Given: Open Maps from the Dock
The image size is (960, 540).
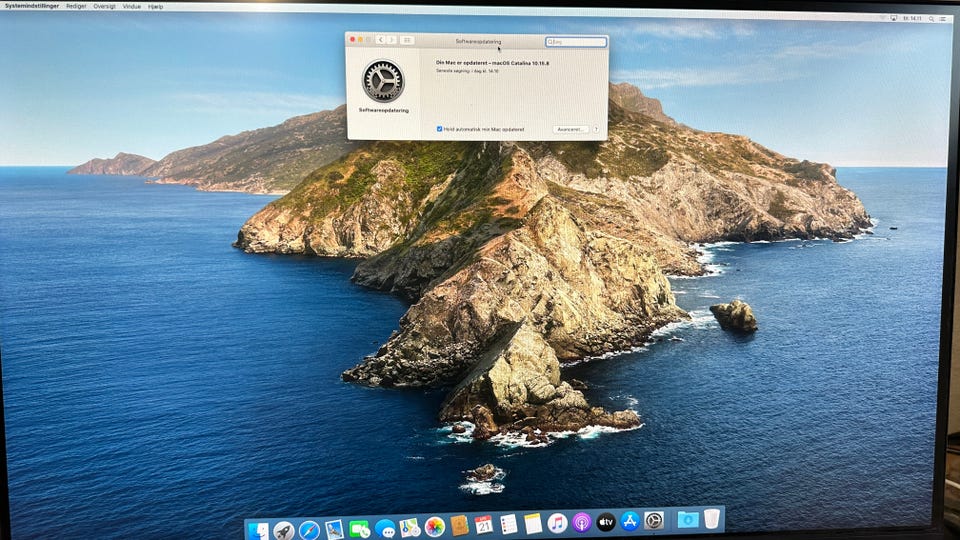Looking at the screenshot, I should tap(410, 527).
